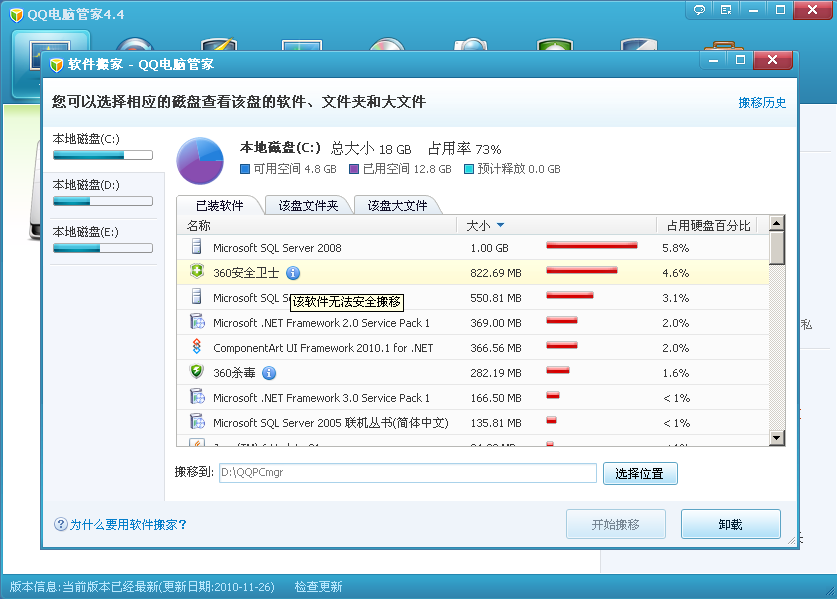
Task: Click D: disk usage progress bar
Action: [102, 201]
